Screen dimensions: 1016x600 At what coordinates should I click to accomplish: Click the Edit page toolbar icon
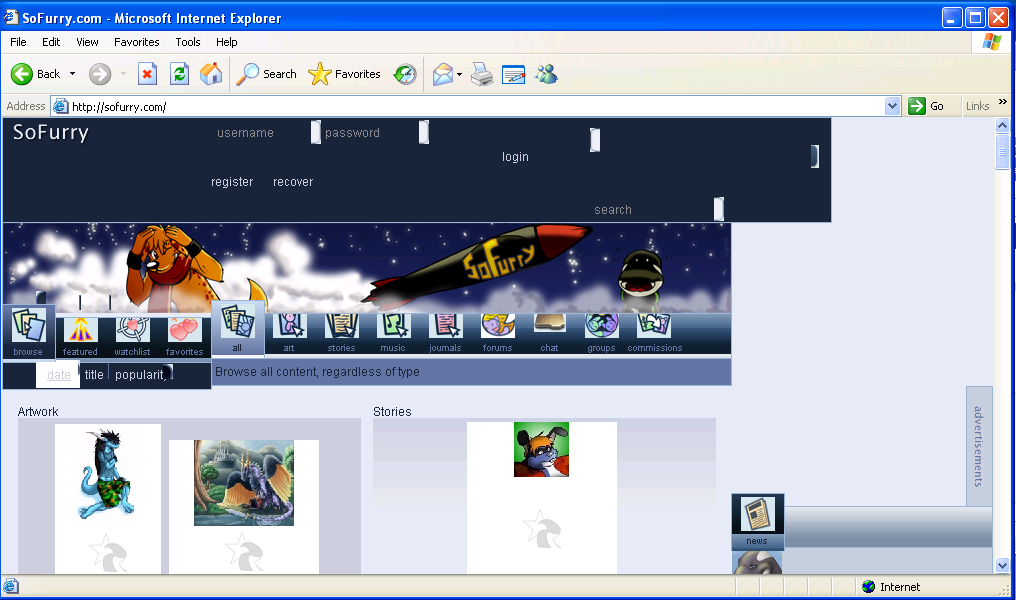(x=514, y=74)
